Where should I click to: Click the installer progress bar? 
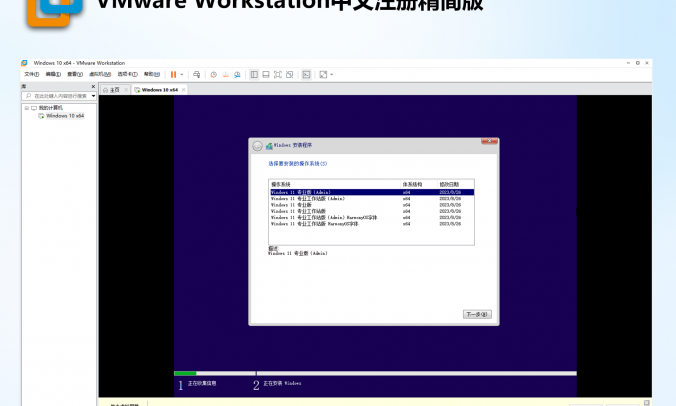coord(375,373)
